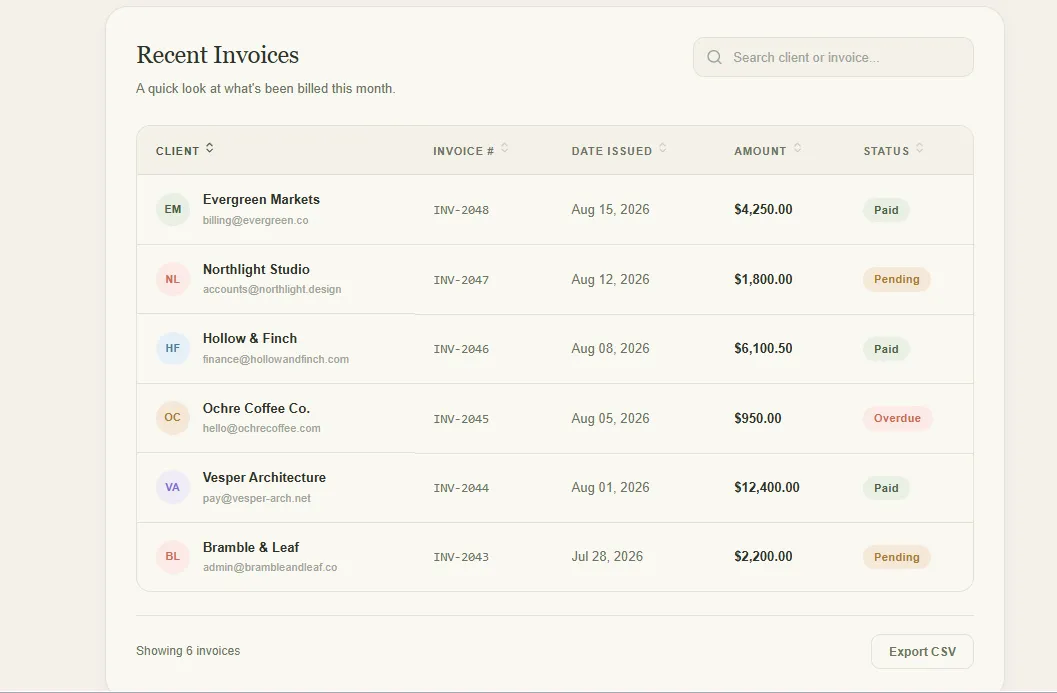Click the BL avatar for Bramble & Leaf
1057x693 pixels.
coord(173,557)
